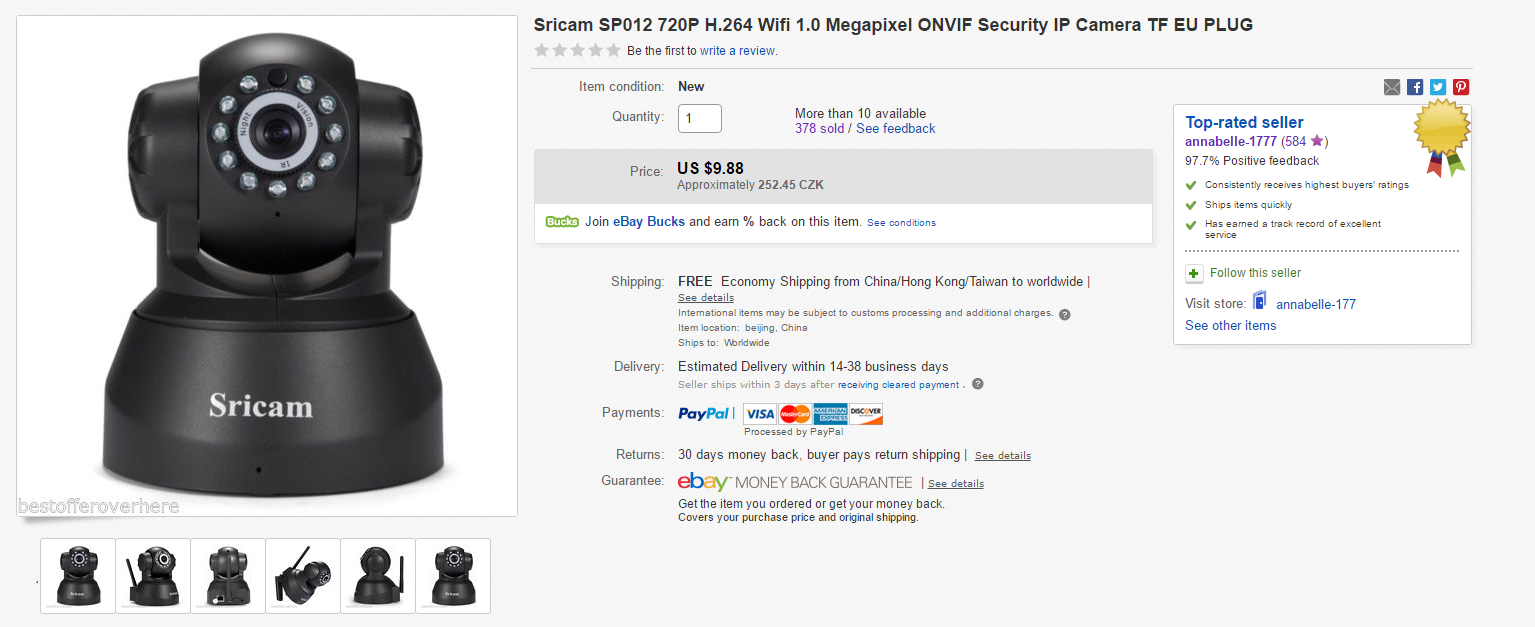
Task: Expand shipping See details link
Action: click(706, 298)
